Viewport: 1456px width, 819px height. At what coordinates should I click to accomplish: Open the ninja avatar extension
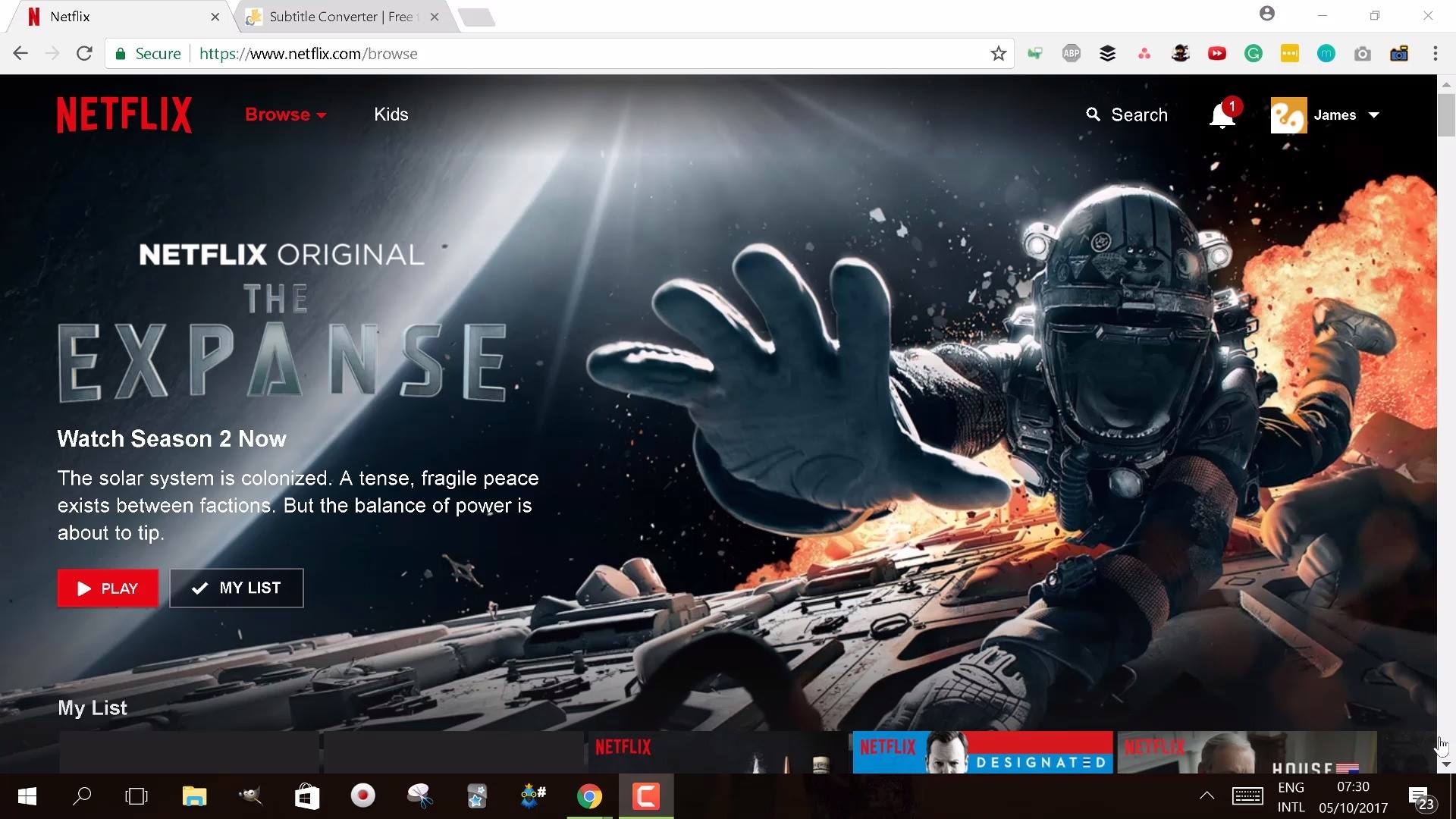[1181, 54]
